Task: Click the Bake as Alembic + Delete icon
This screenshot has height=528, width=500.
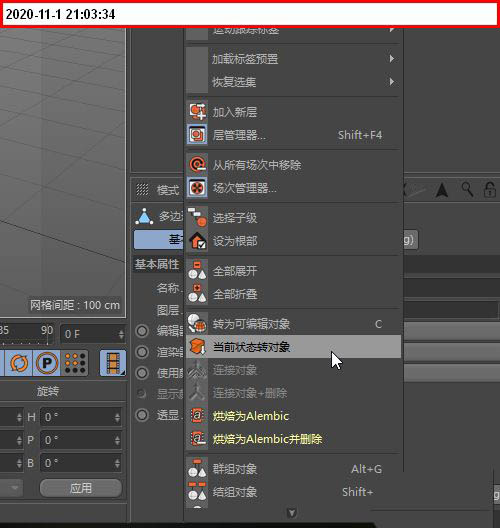Action: click(x=197, y=439)
